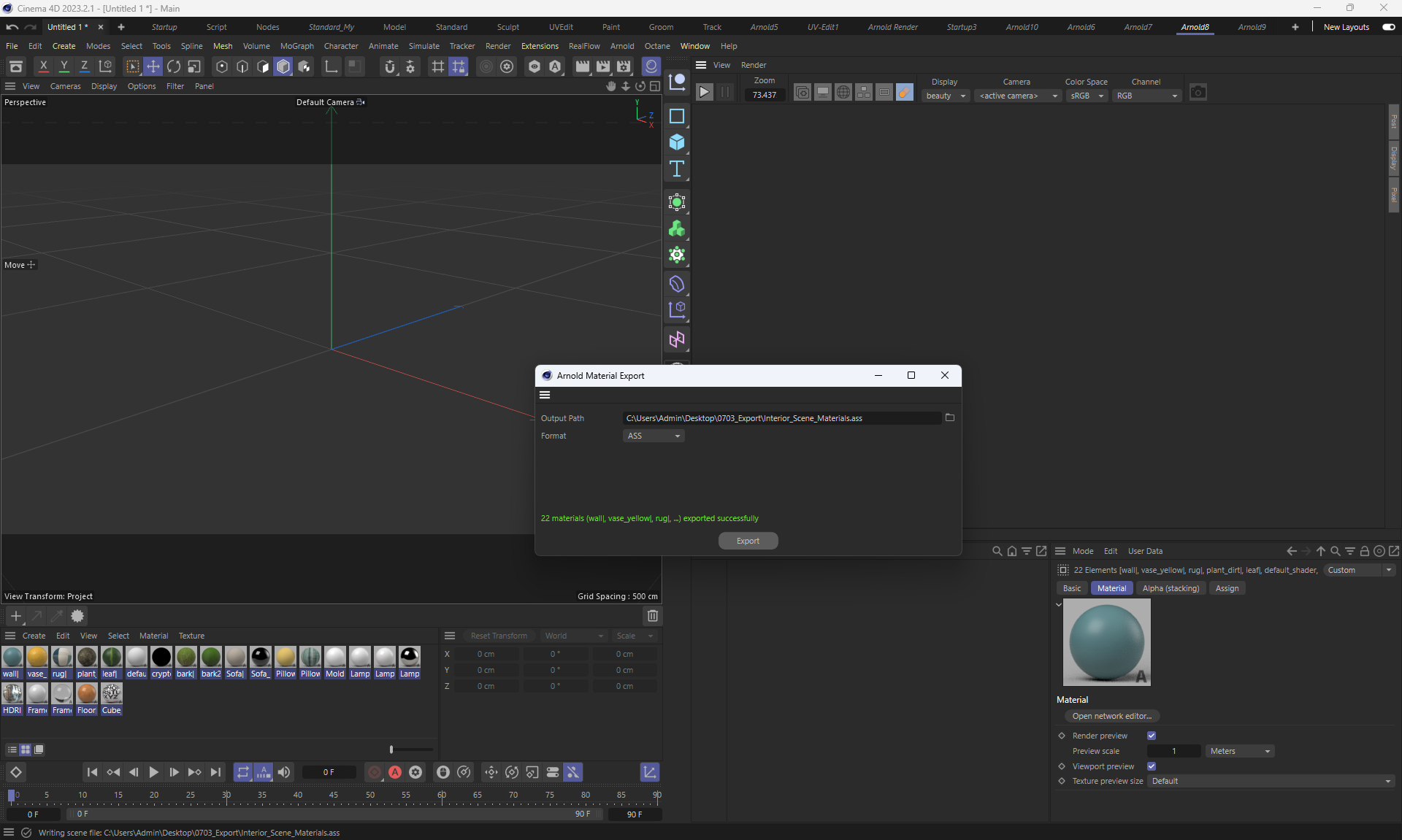This screenshot has width=1402, height=840.
Task: Adjust the material thumbnail size slider
Action: tap(392, 750)
